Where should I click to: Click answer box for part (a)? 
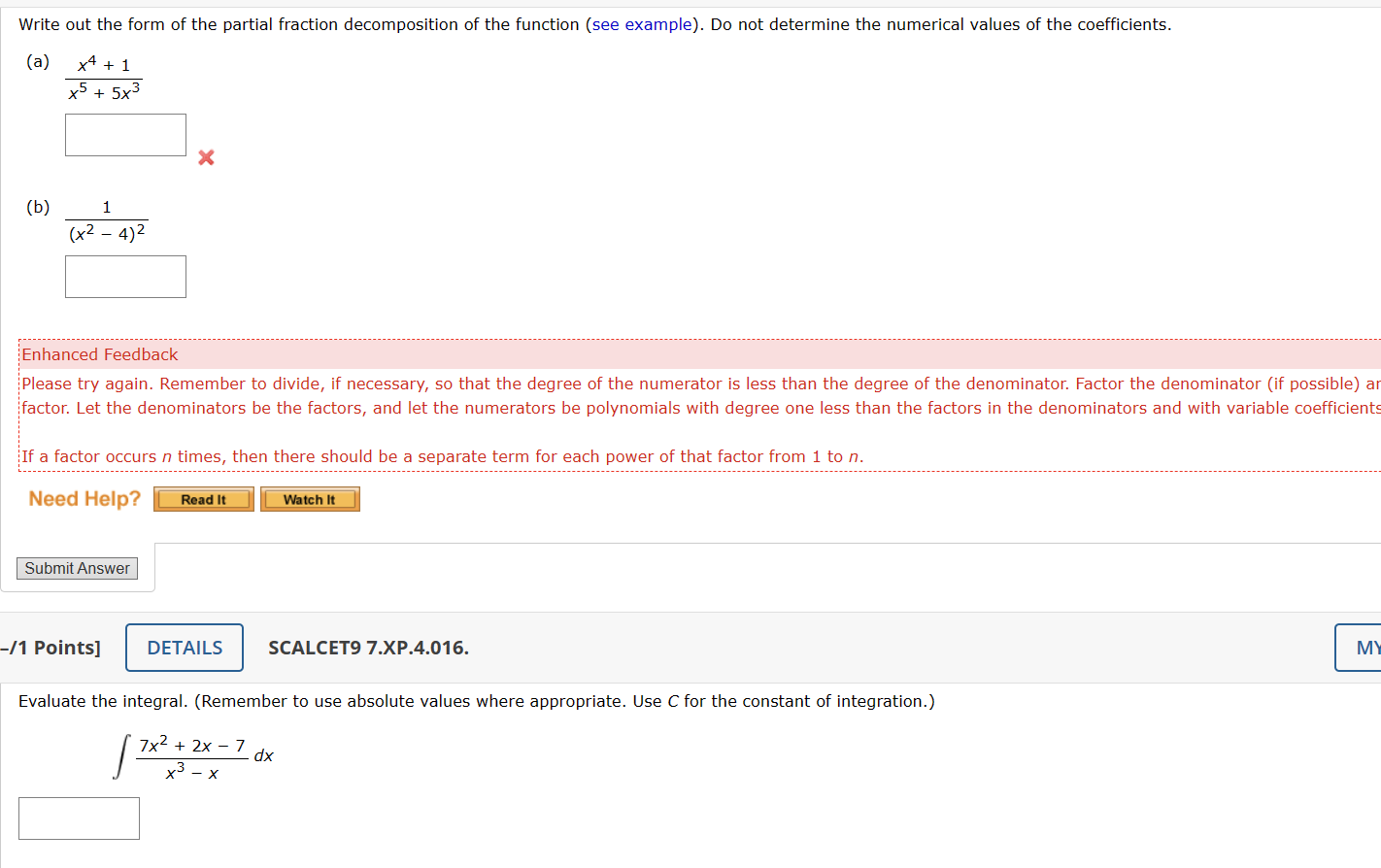[125, 135]
